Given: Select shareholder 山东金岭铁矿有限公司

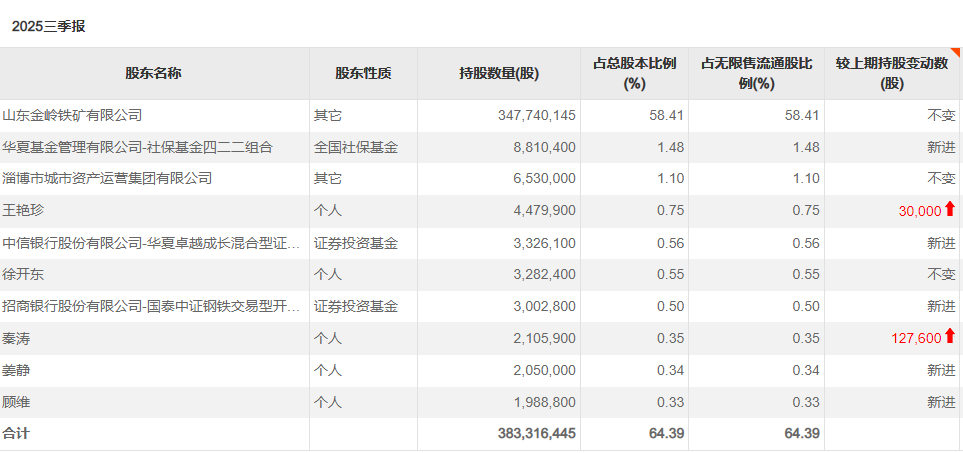Looking at the screenshot, I should (72, 115).
